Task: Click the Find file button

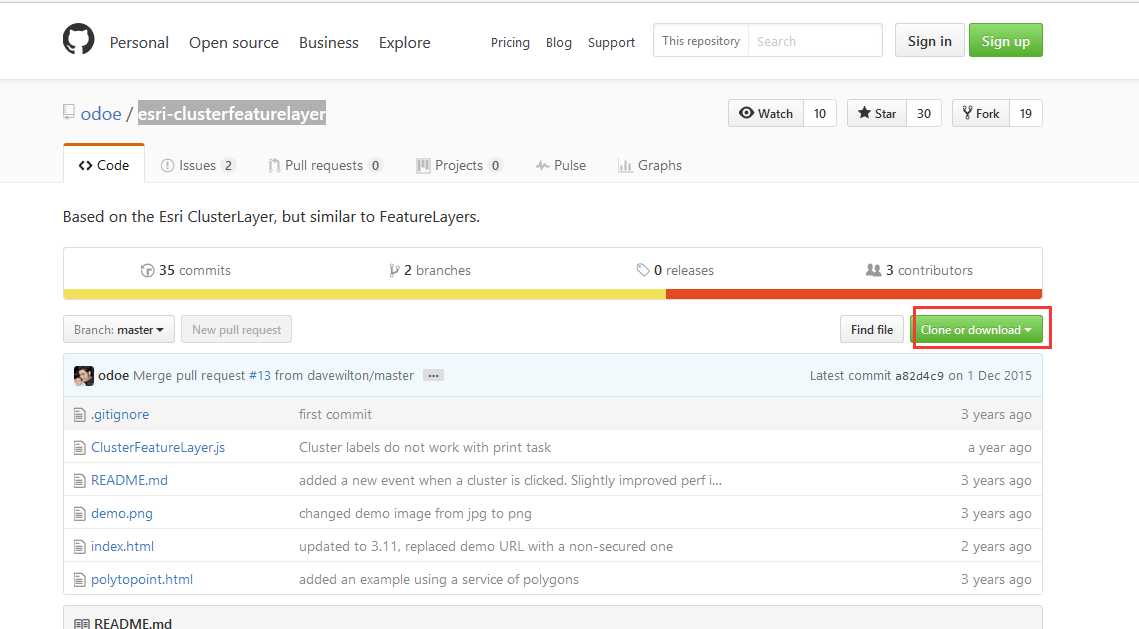Action: (872, 330)
